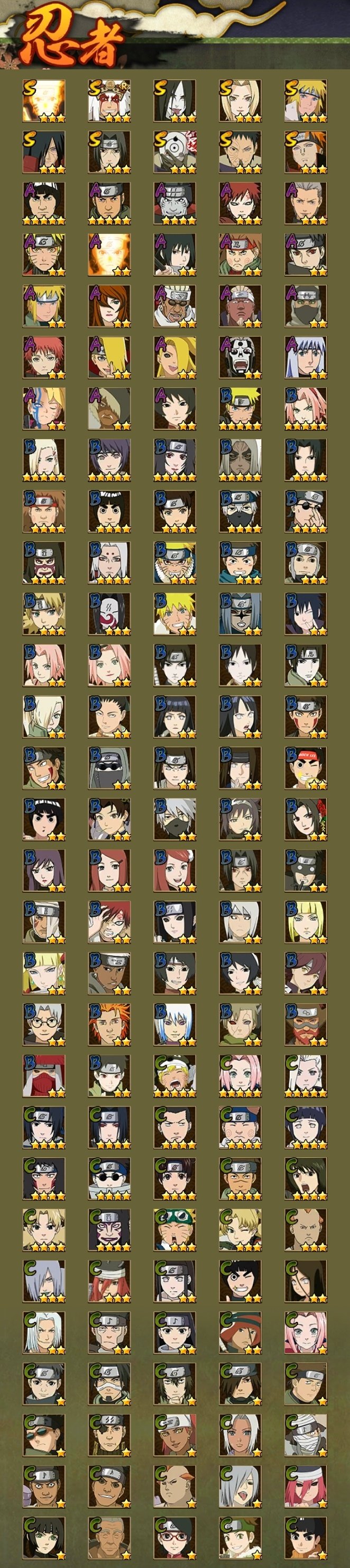
Task: Select A-rank Killer Bee wearing sunglasses
Action: coord(175,306)
